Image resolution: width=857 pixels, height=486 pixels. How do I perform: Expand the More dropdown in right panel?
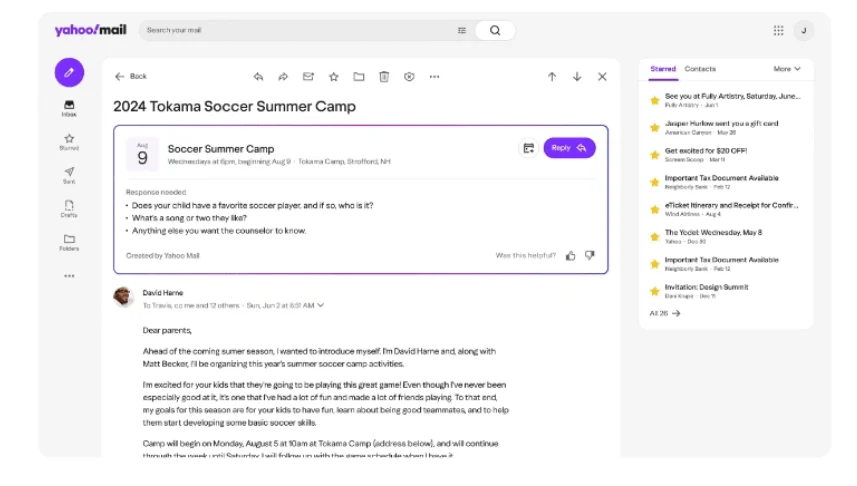pos(787,69)
